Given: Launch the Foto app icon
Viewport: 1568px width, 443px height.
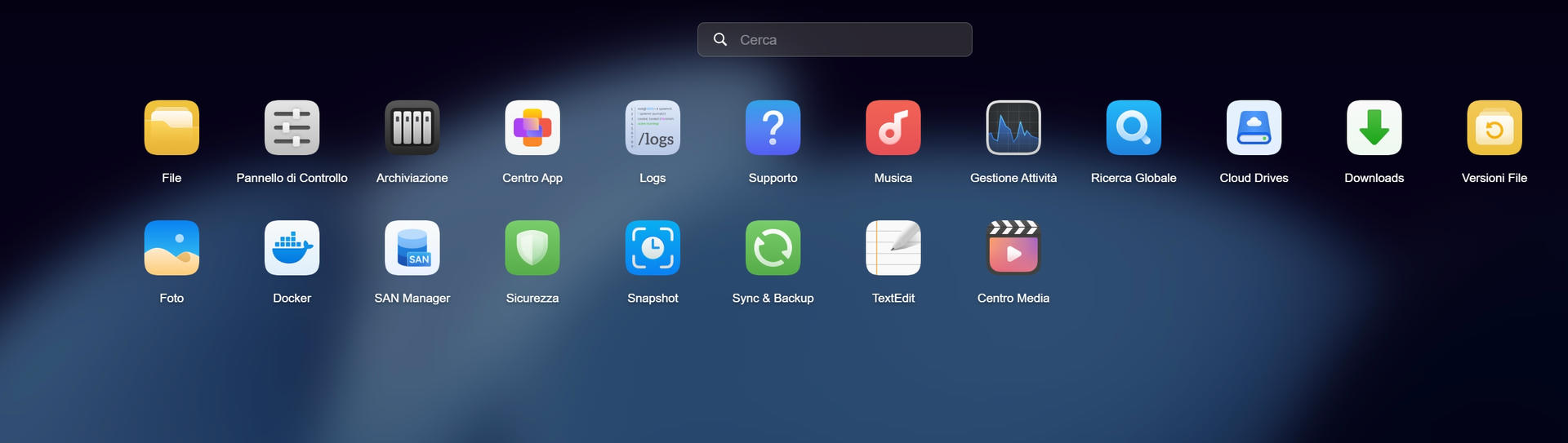Looking at the screenshot, I should tap(171, 248).
